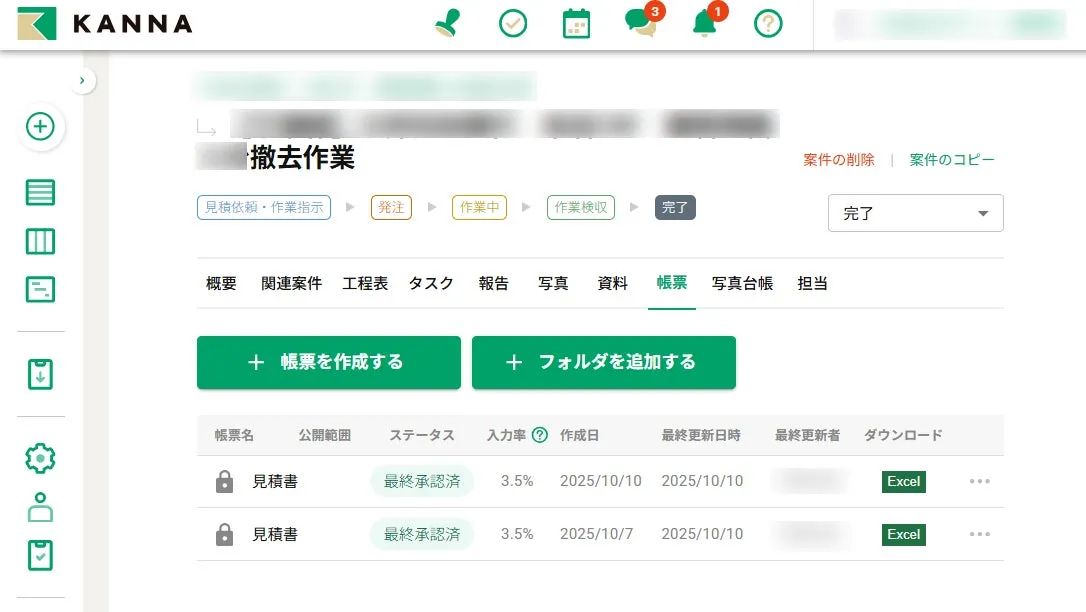The width and height of the screenshot is (1086, 612).
Task: Switch to the 写真 tab
Action: [552, 283]
